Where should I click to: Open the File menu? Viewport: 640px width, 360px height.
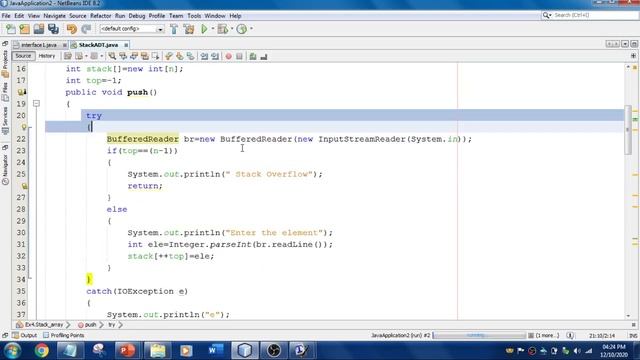click(6, 16)
